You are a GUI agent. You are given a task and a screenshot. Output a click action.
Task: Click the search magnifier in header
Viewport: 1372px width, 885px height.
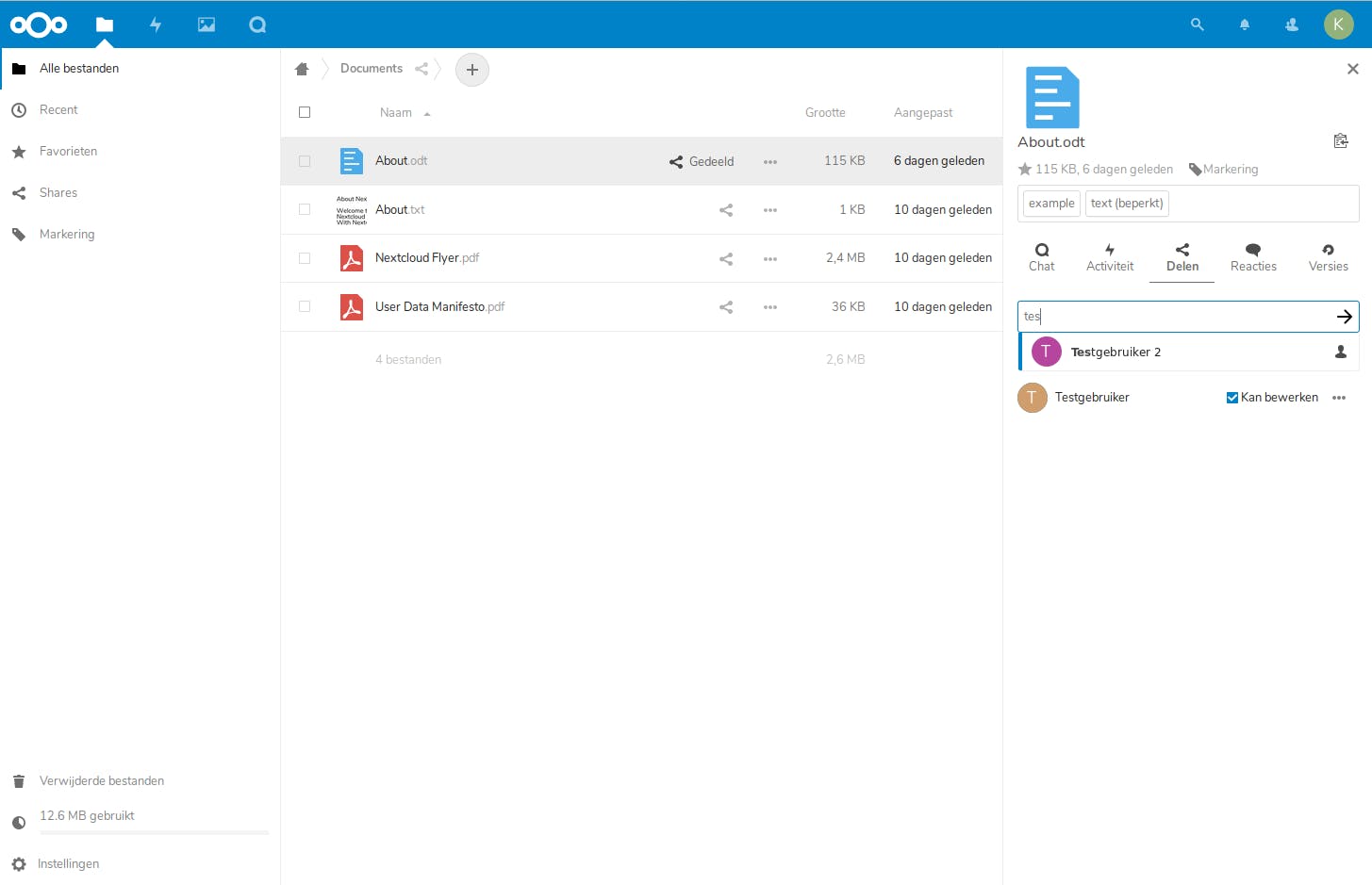pyautogui.click(x=1197, y=25)
